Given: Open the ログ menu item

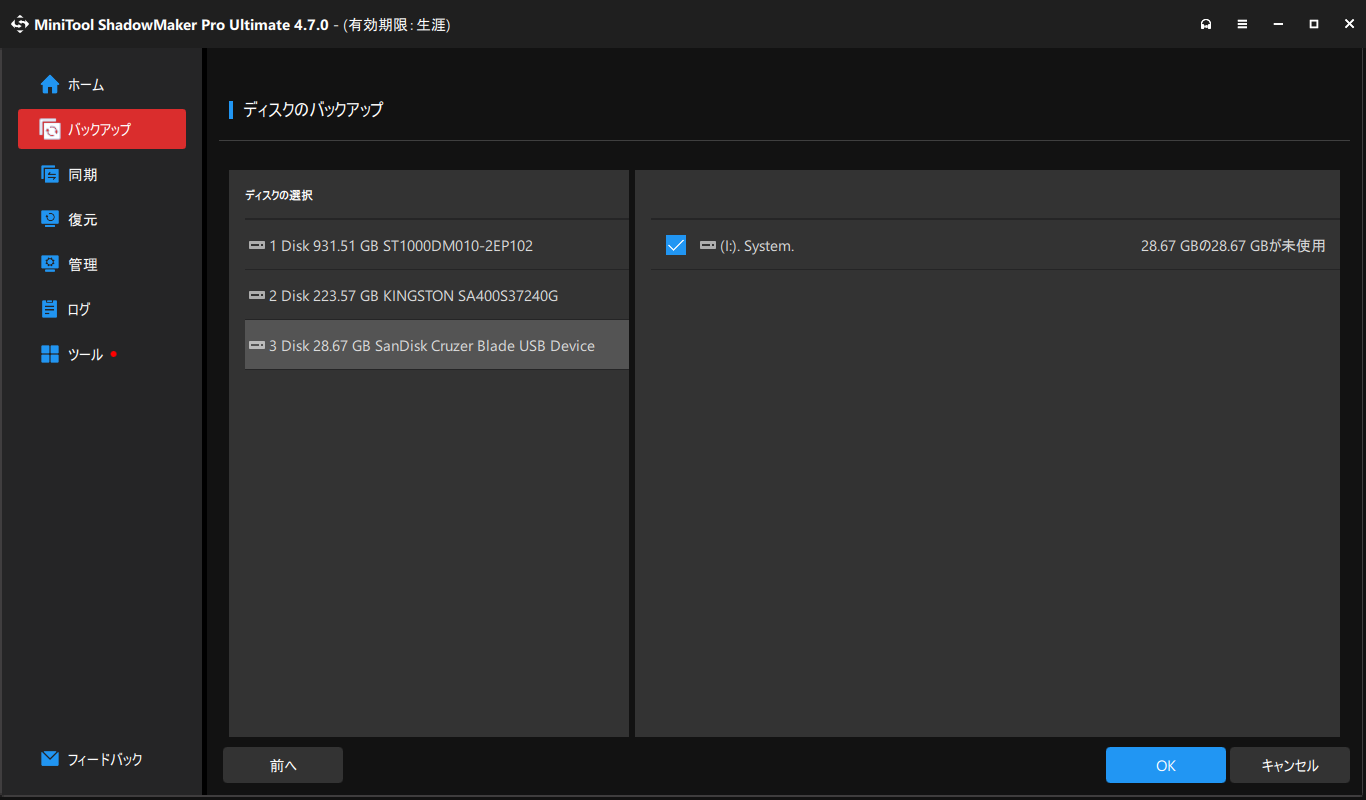Looking at the screenshot, I should (x=102, y=309).
